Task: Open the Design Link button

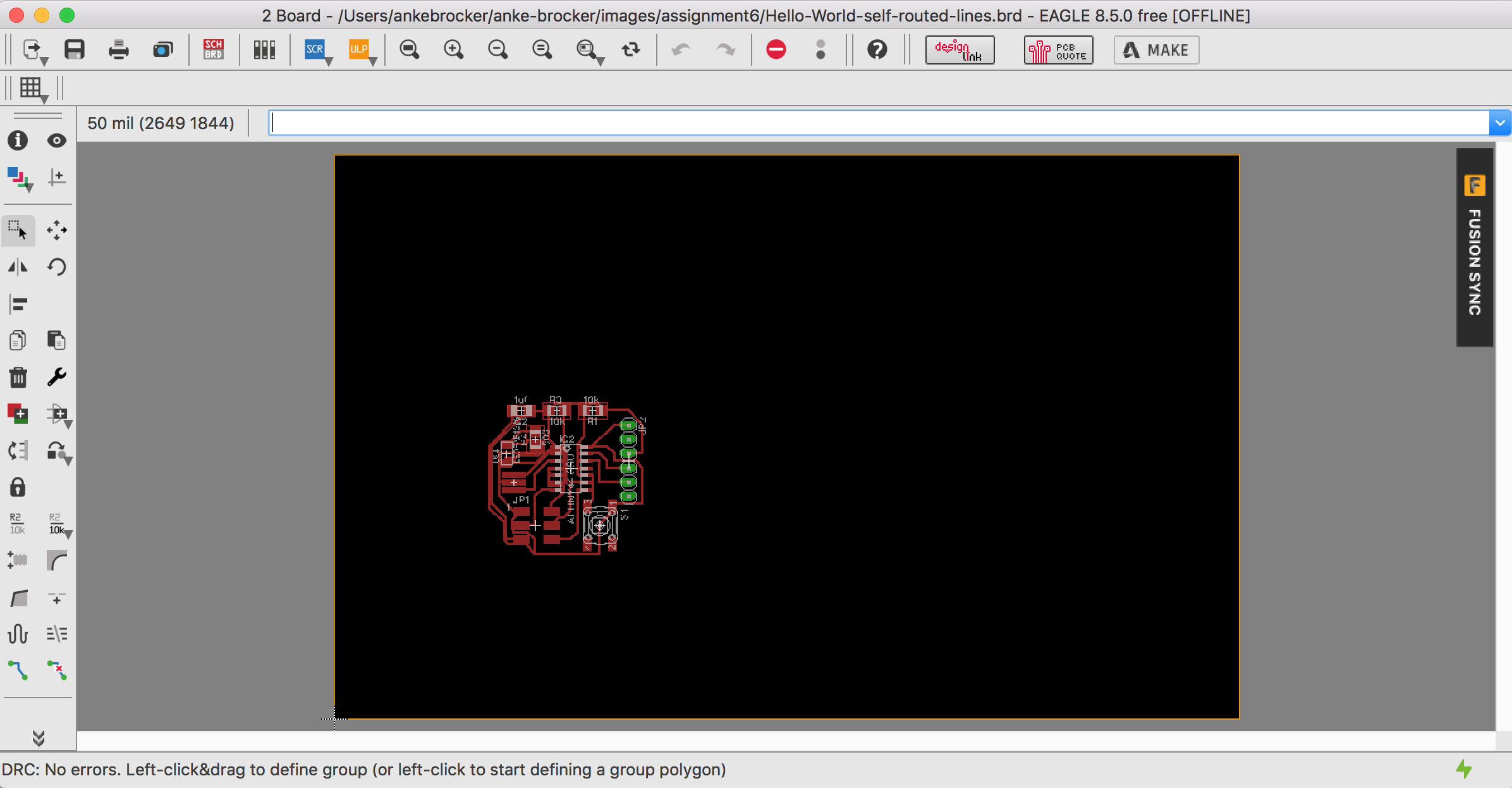Action: tap(960, 50)
